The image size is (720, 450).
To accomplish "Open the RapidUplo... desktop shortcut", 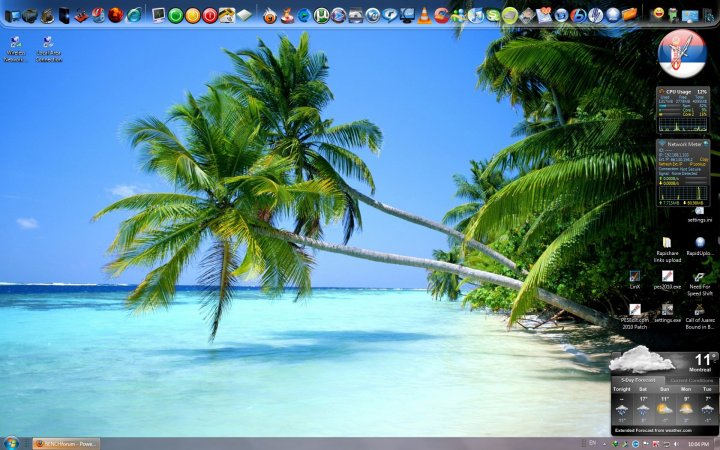I will pyautogui.click(x=700, y=247).
